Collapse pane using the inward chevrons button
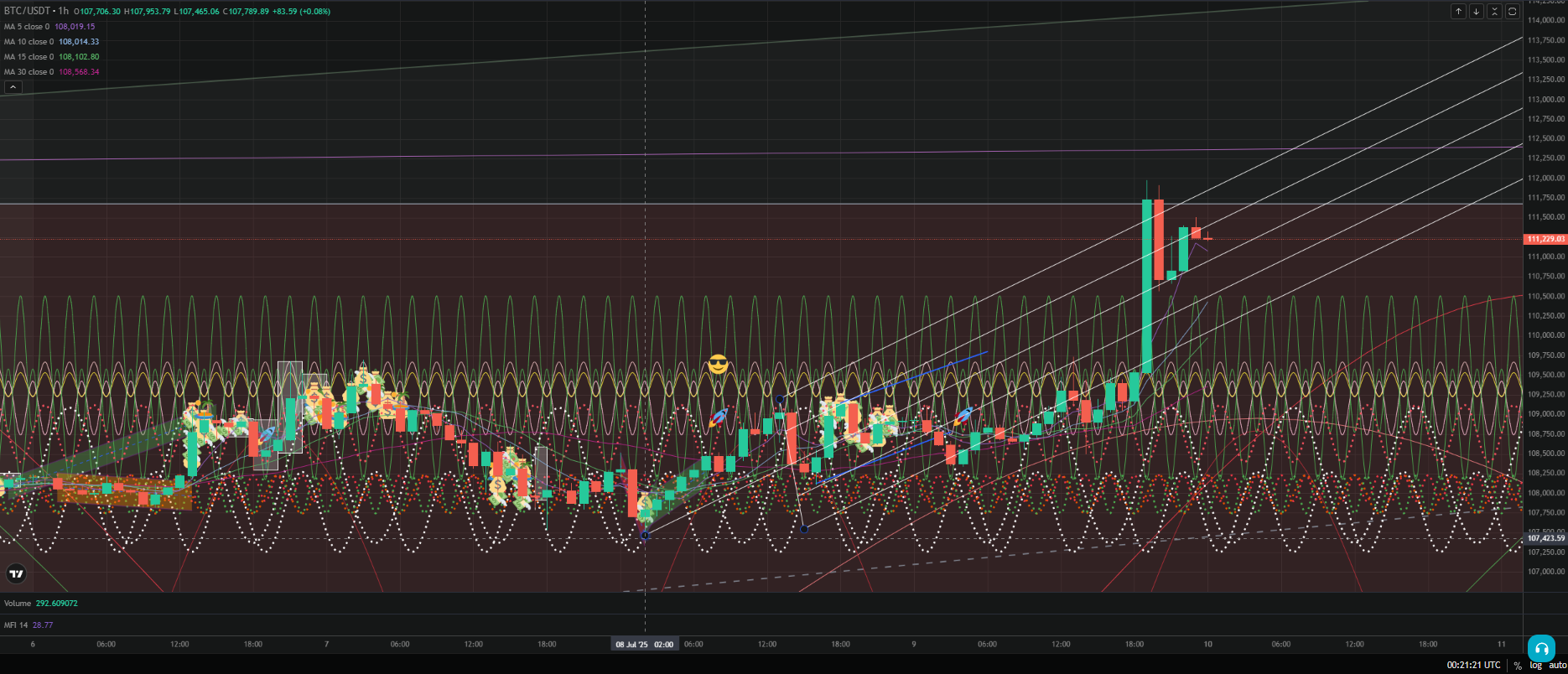Image resolution: width=1568 pixels, height=674 pixels. [x=1494, y=12]
